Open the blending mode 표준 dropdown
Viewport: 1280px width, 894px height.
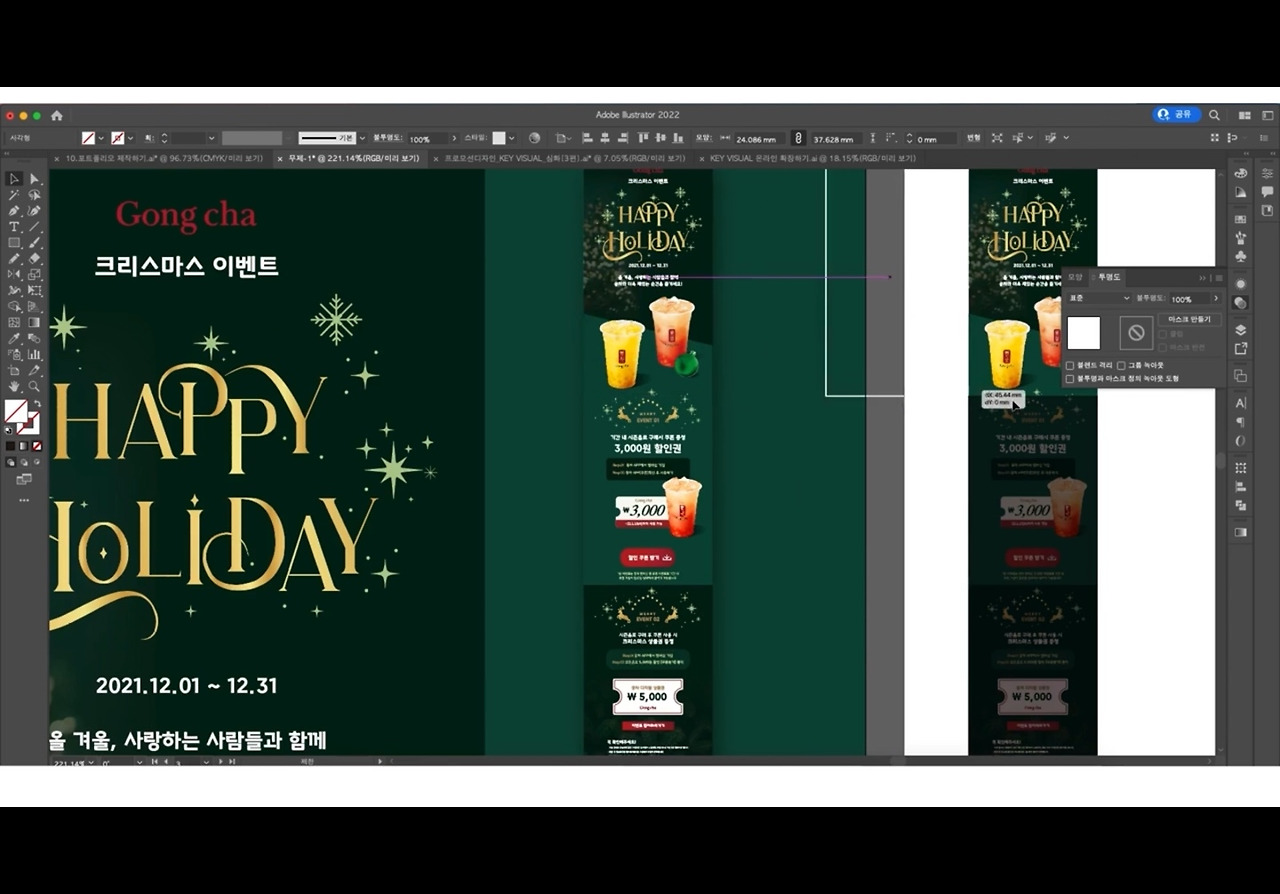tap(1099, 298)
